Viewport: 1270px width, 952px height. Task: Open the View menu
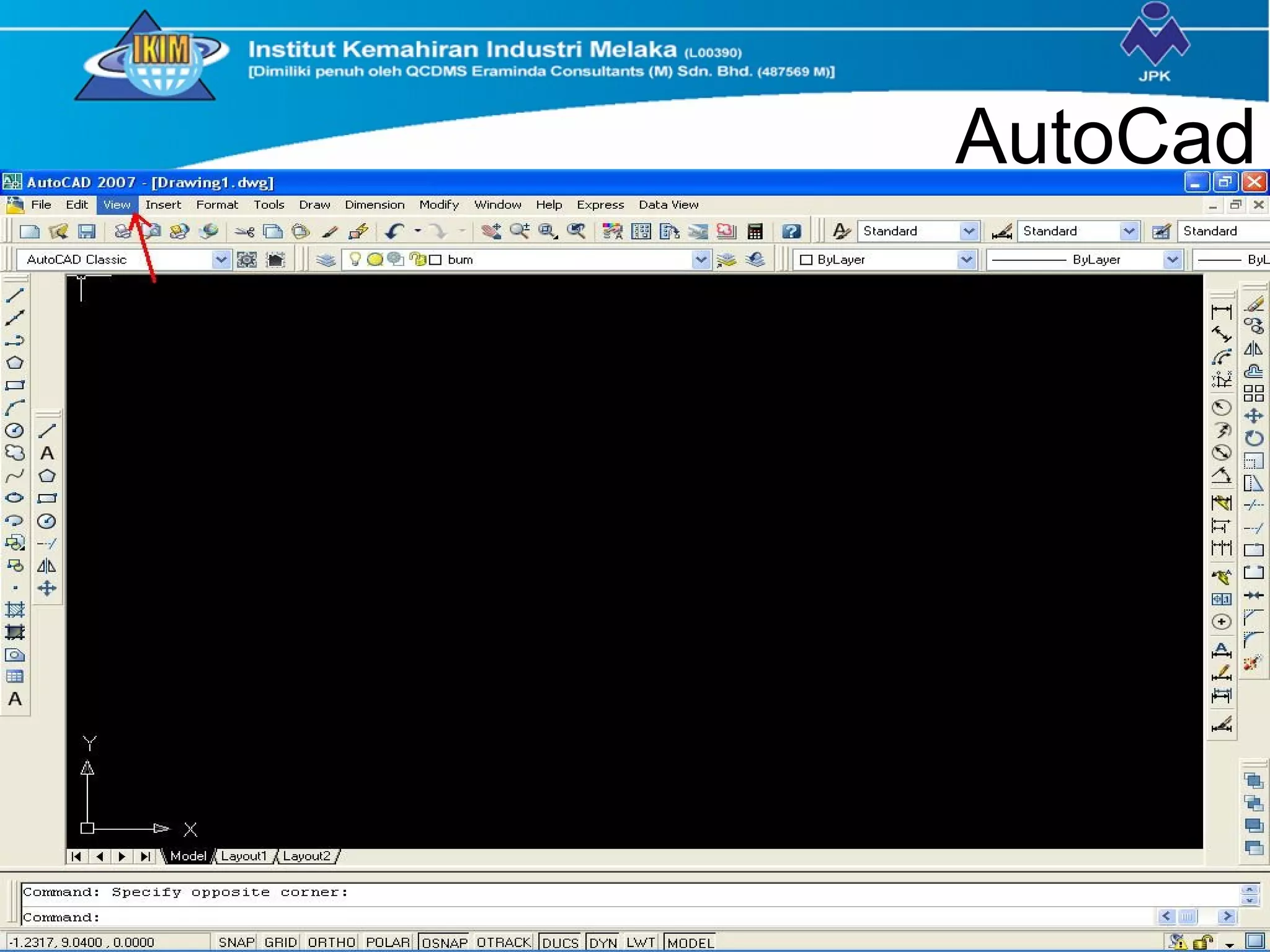click(x=117, y=205)
